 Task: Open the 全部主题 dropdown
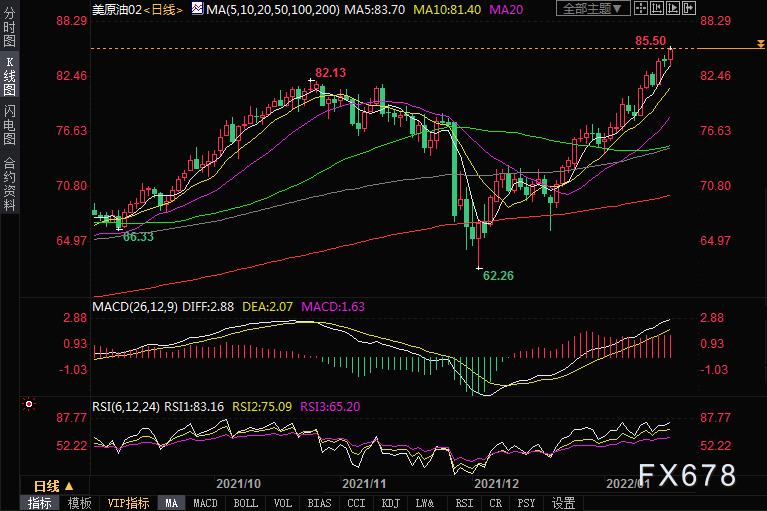pos(593,8)
